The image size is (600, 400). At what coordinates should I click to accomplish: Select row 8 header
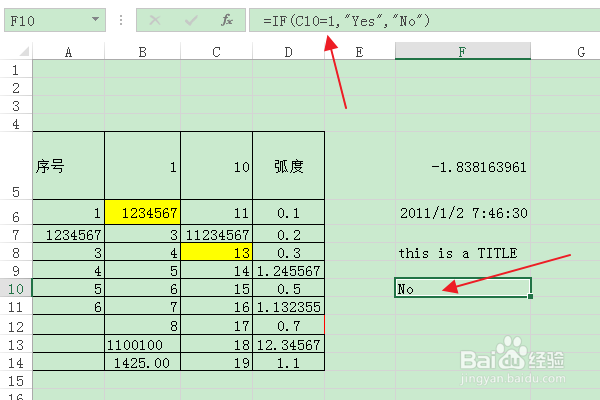(x=16, y=252)
